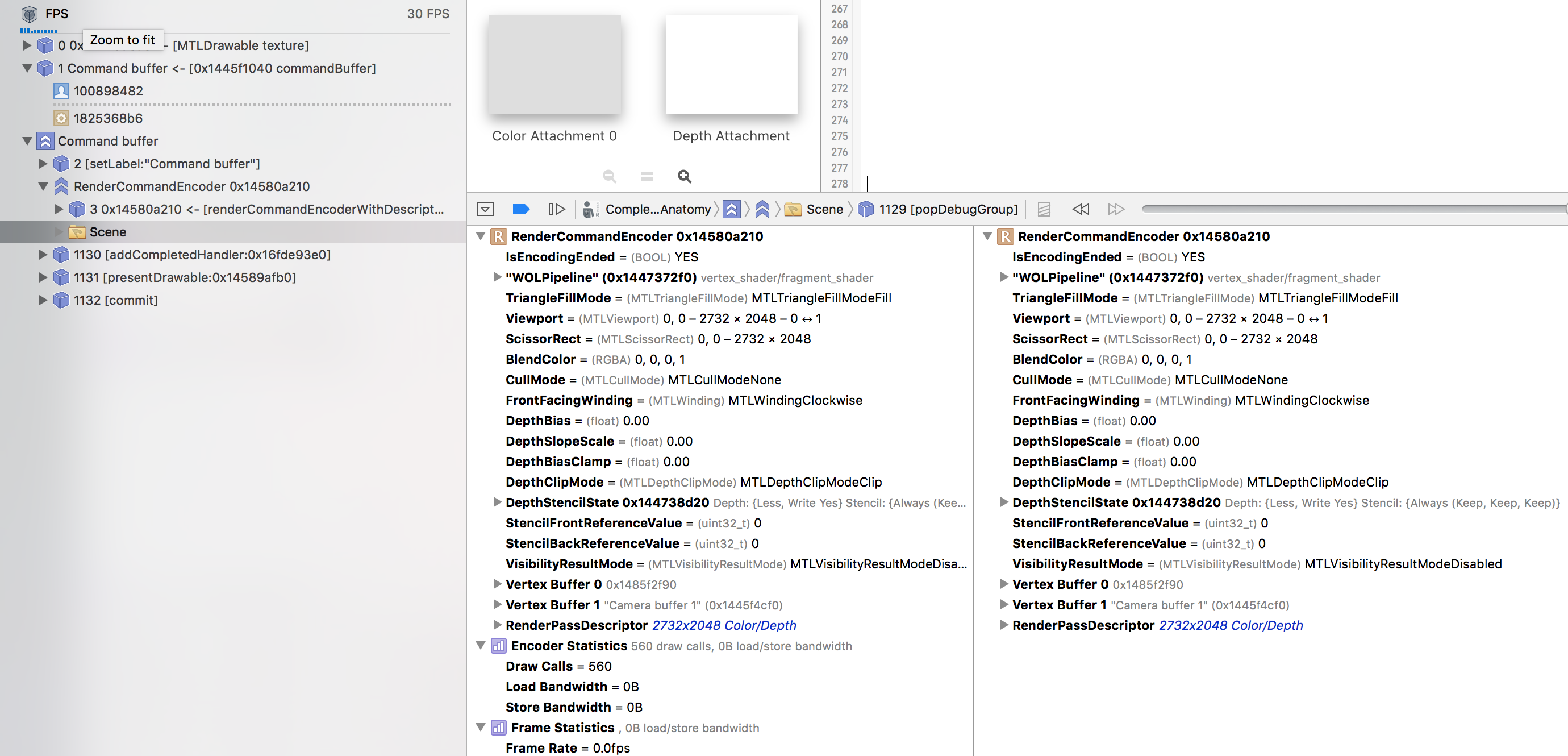This screenshot has width=1568, height=756.
Task: Expand the WOLPipeline entry
Action: pyautogui.click(x=497, y=278)
